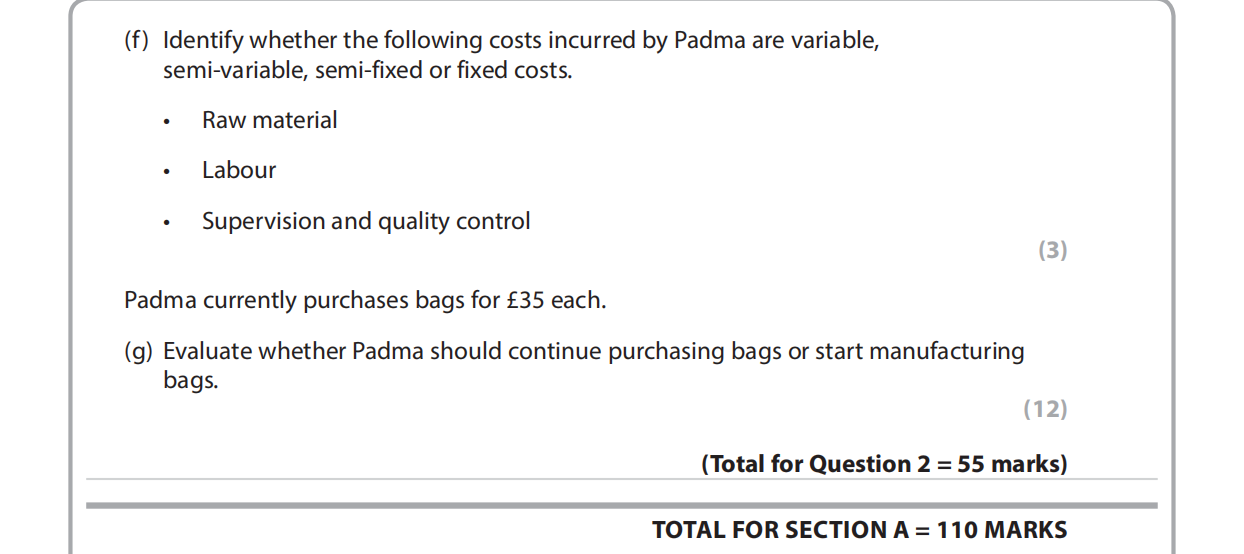
Task: Click "TOTAL FOR SECTION A = 110 MARKS" heading
Action: tap(859, 530)
